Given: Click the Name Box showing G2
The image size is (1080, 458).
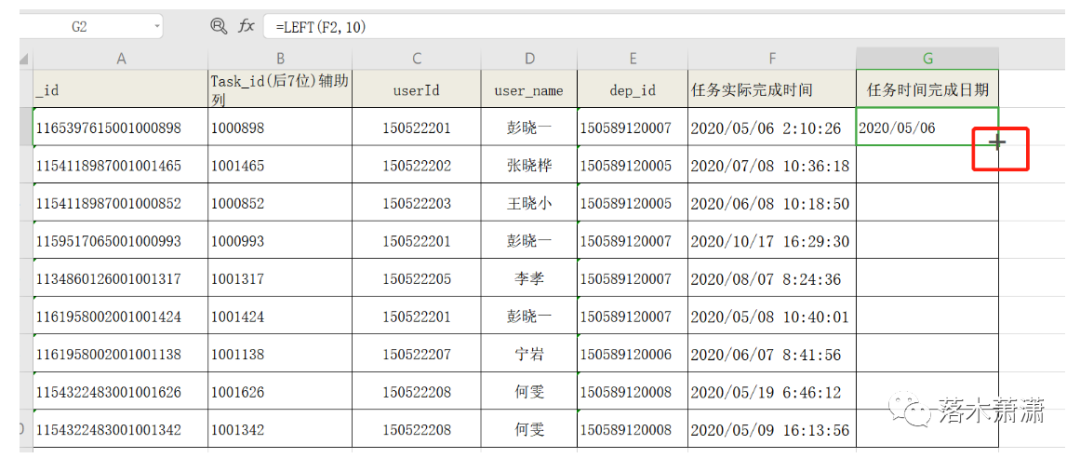Looking at the screenshot, I should [x=79, y=27].
